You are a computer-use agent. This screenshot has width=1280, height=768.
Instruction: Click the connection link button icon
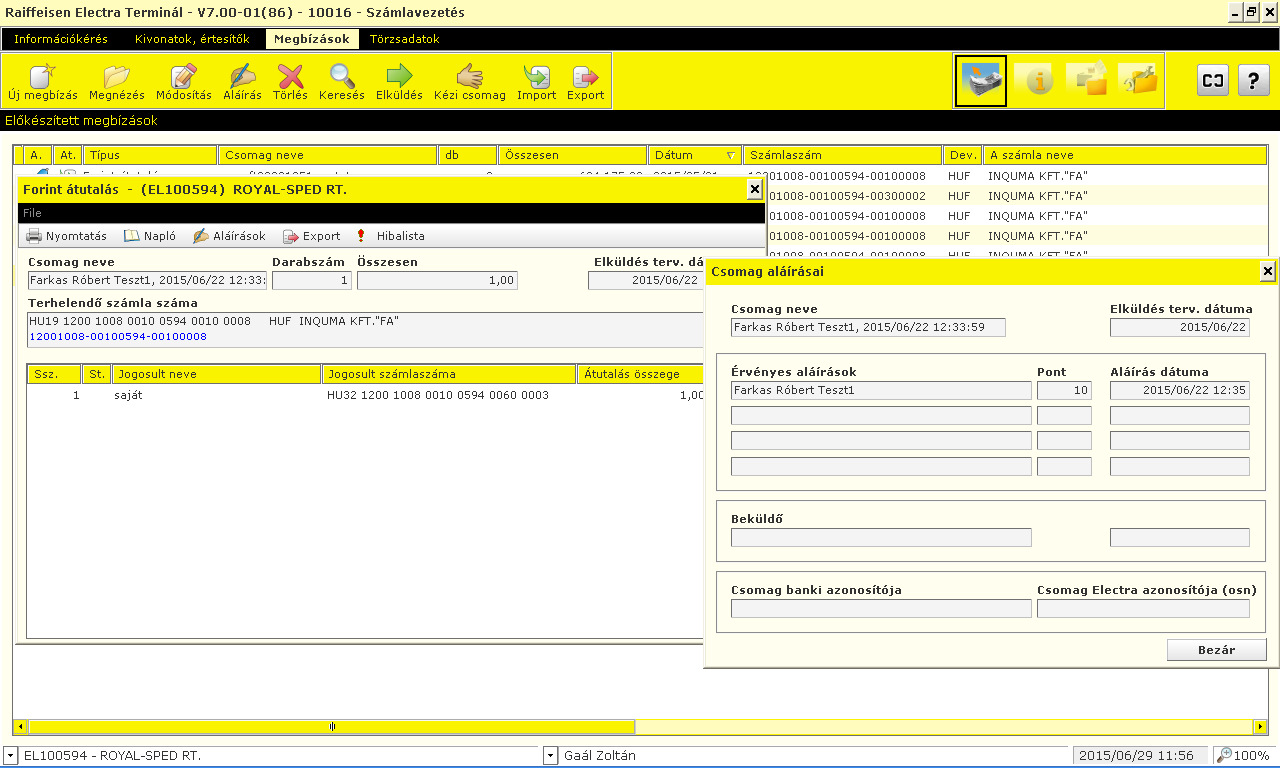pos(1213,81)
